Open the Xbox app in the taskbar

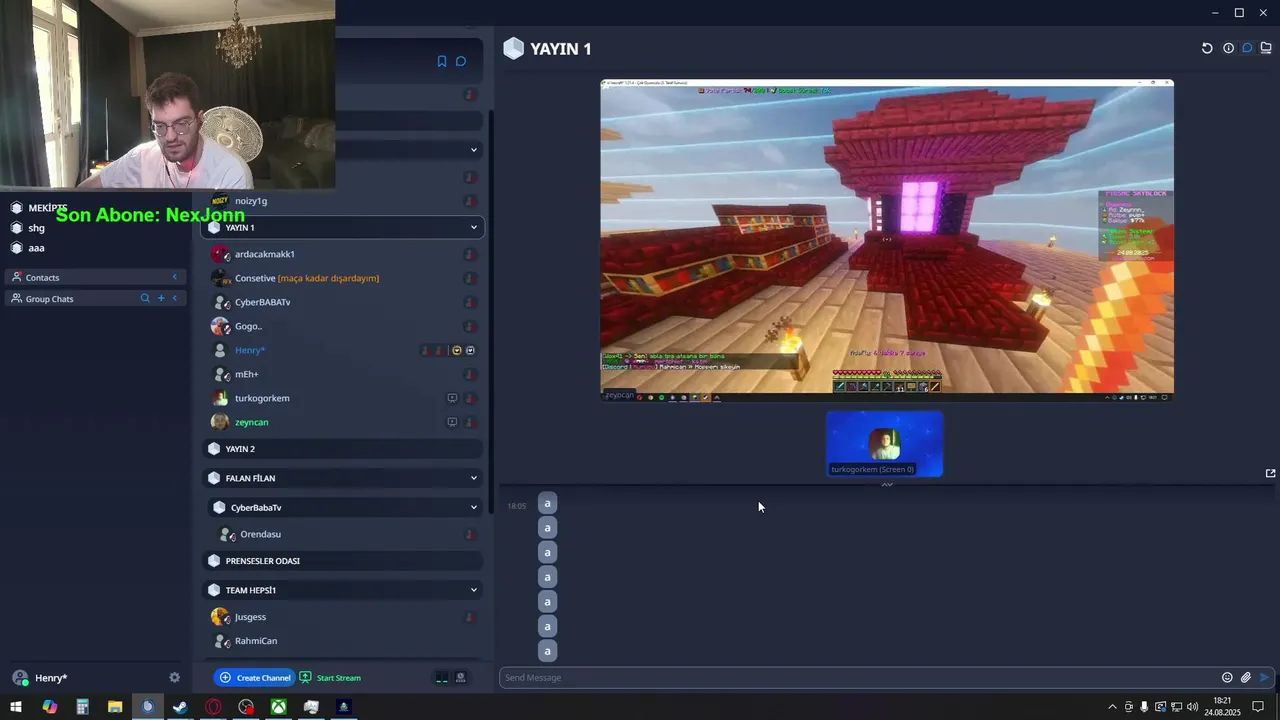coord(279,707)
